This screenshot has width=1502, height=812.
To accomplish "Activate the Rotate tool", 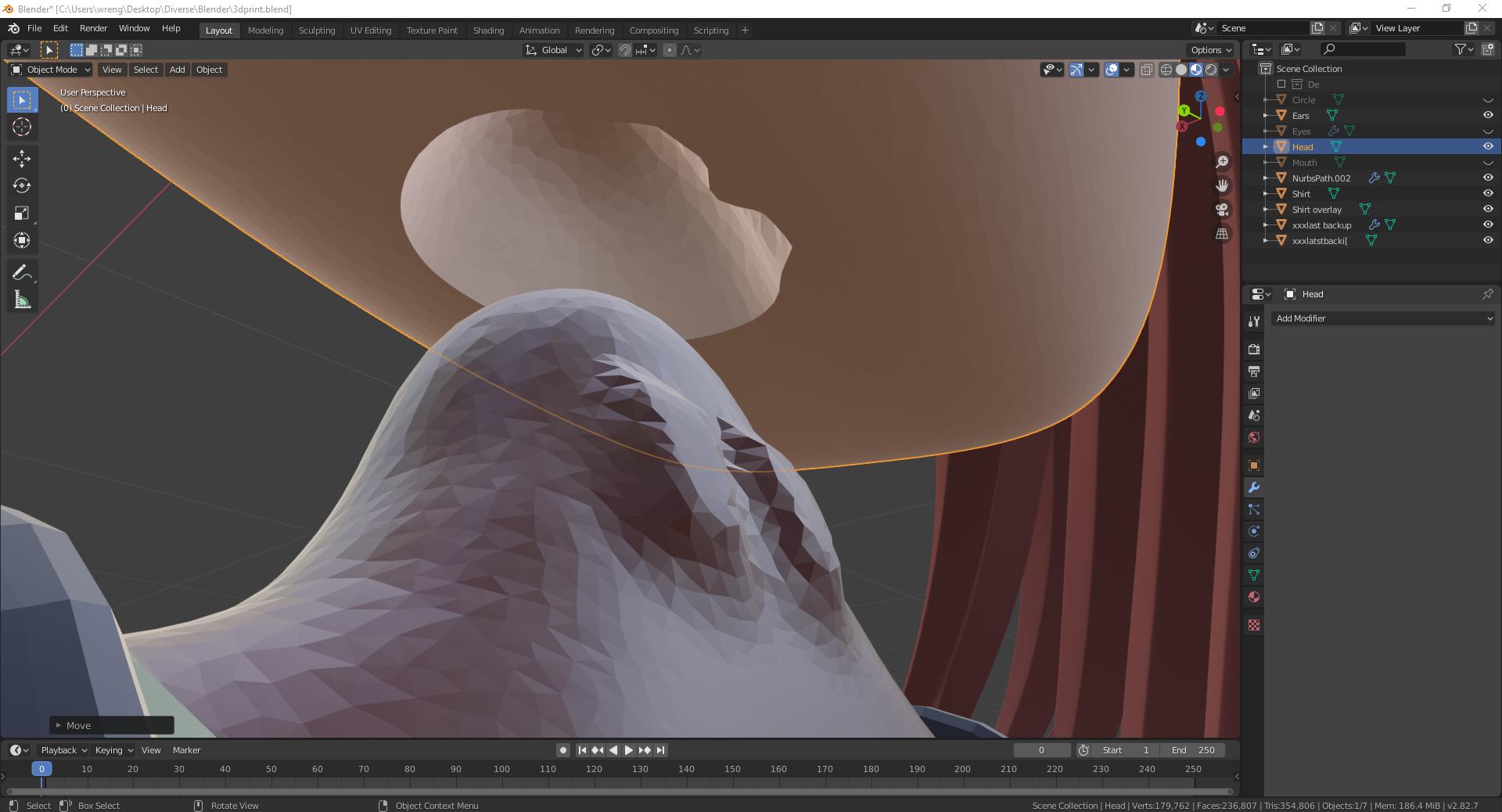I will pos(22,185).
